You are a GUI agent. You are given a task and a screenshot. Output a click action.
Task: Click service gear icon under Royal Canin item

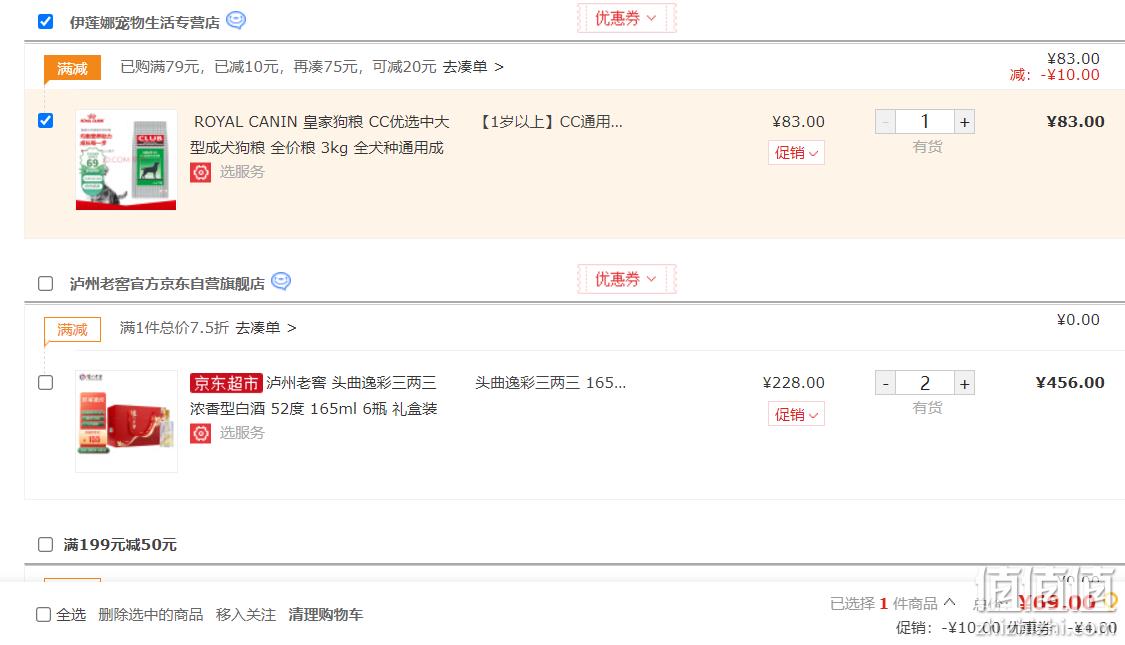[200, 172]
